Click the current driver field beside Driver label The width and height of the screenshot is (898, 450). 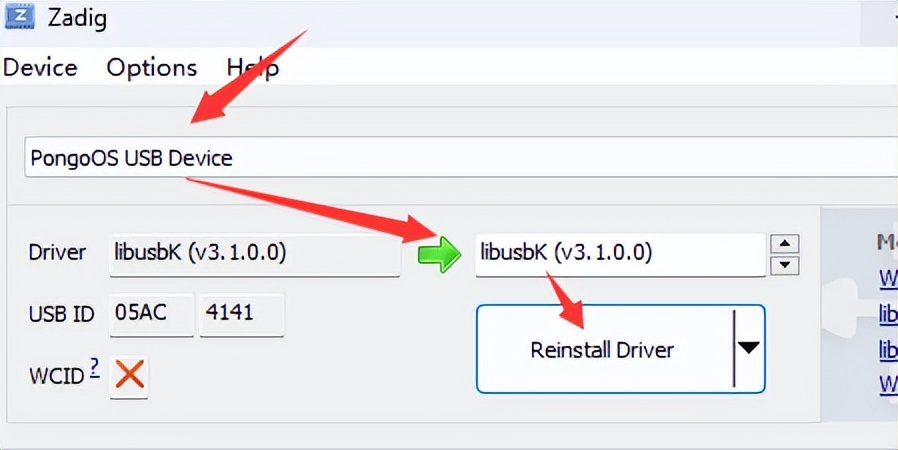254,254
